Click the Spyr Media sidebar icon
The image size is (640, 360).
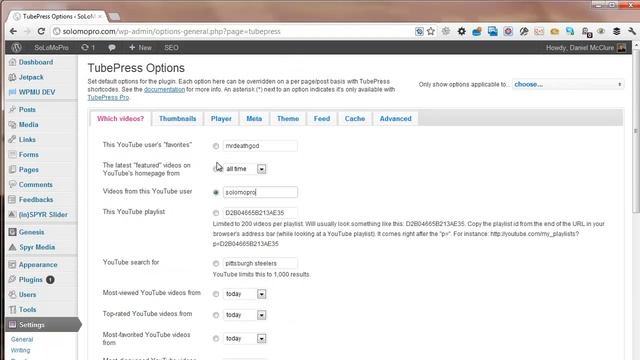coord(12,247)
